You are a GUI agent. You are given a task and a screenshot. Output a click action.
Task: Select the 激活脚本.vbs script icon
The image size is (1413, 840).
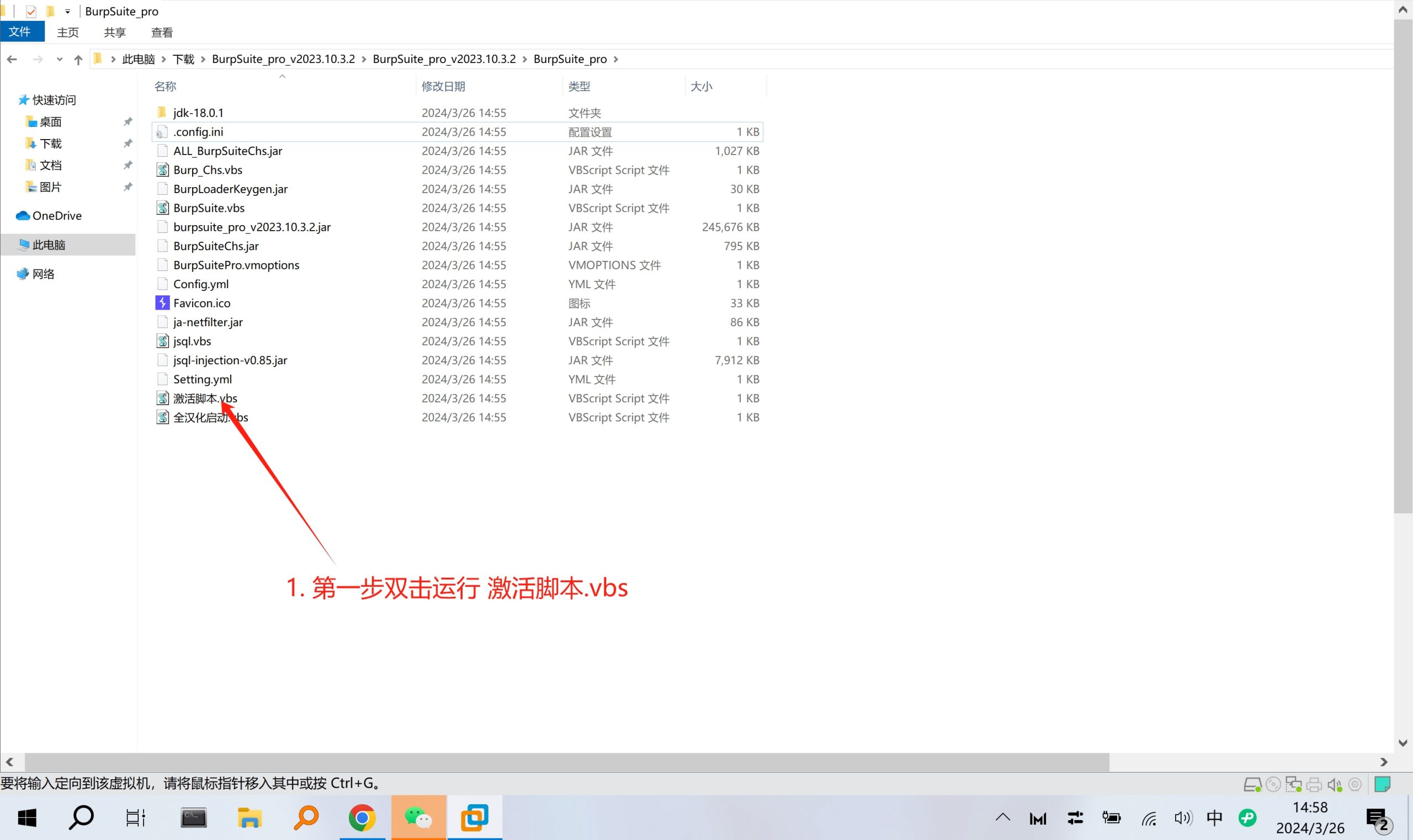tap(162, 398)
